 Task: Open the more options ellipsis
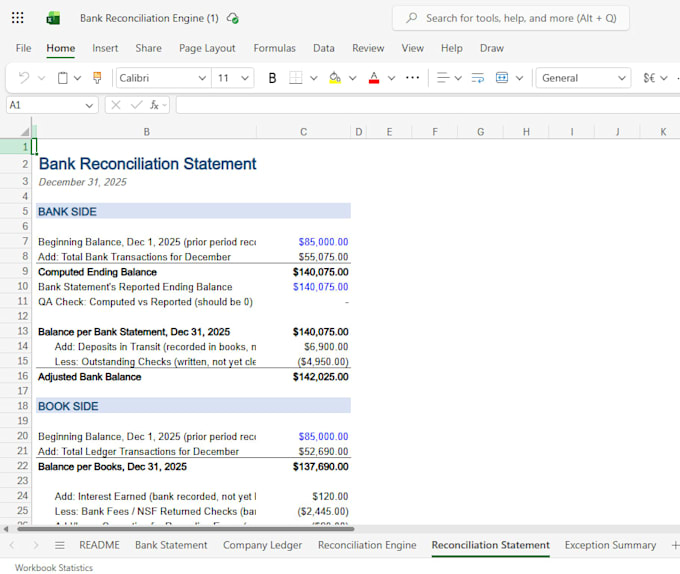coord(412,78)
